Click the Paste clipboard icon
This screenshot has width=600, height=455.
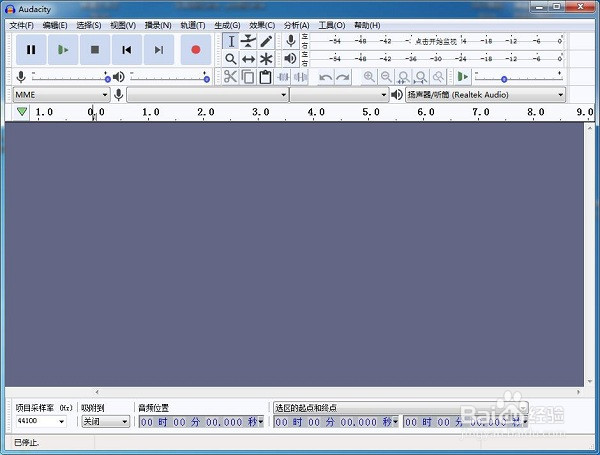point(265,77)
